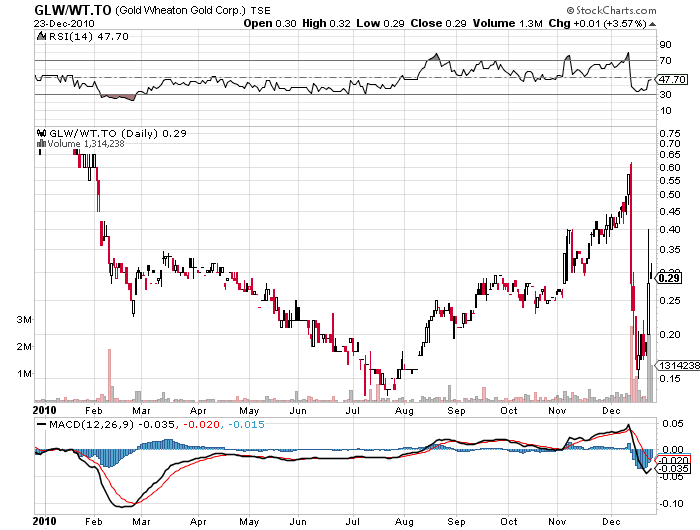
Task: Click the 1314238 volume tag on right axis
Action: (x=679, y=365)
